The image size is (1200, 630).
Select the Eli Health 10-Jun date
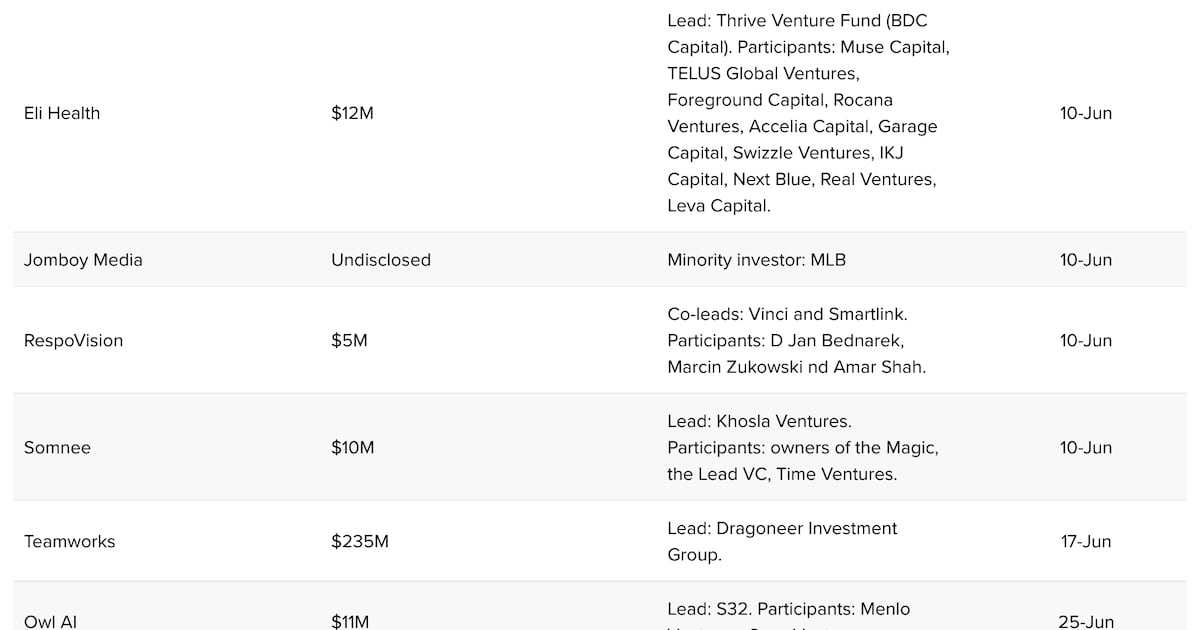pos(1085,113)
